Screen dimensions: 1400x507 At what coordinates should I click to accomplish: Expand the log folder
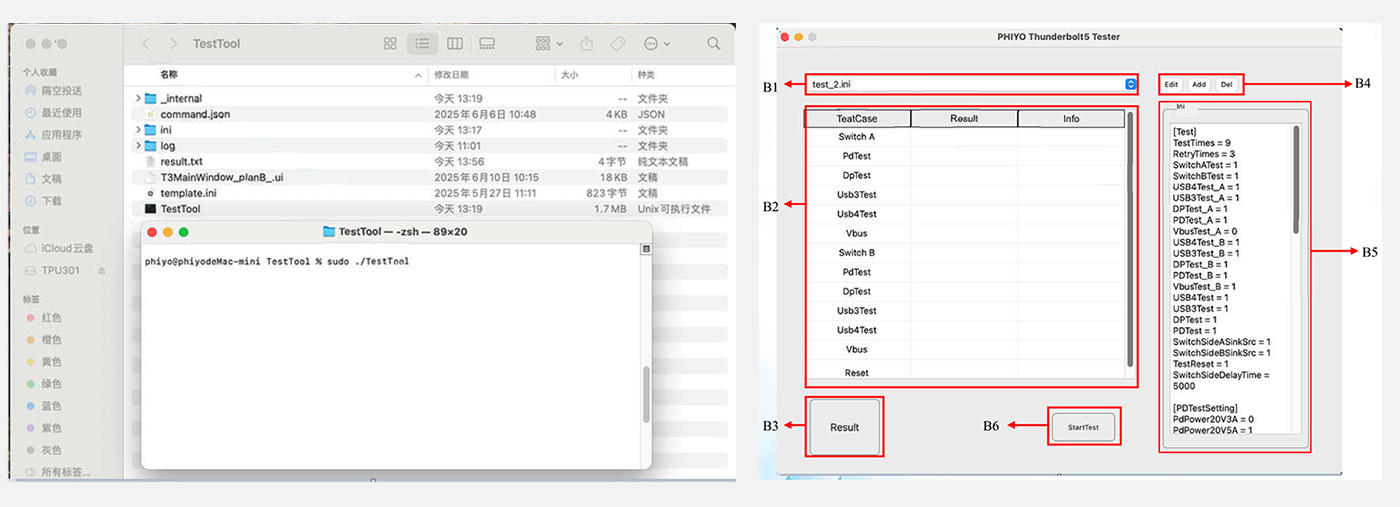138,146
